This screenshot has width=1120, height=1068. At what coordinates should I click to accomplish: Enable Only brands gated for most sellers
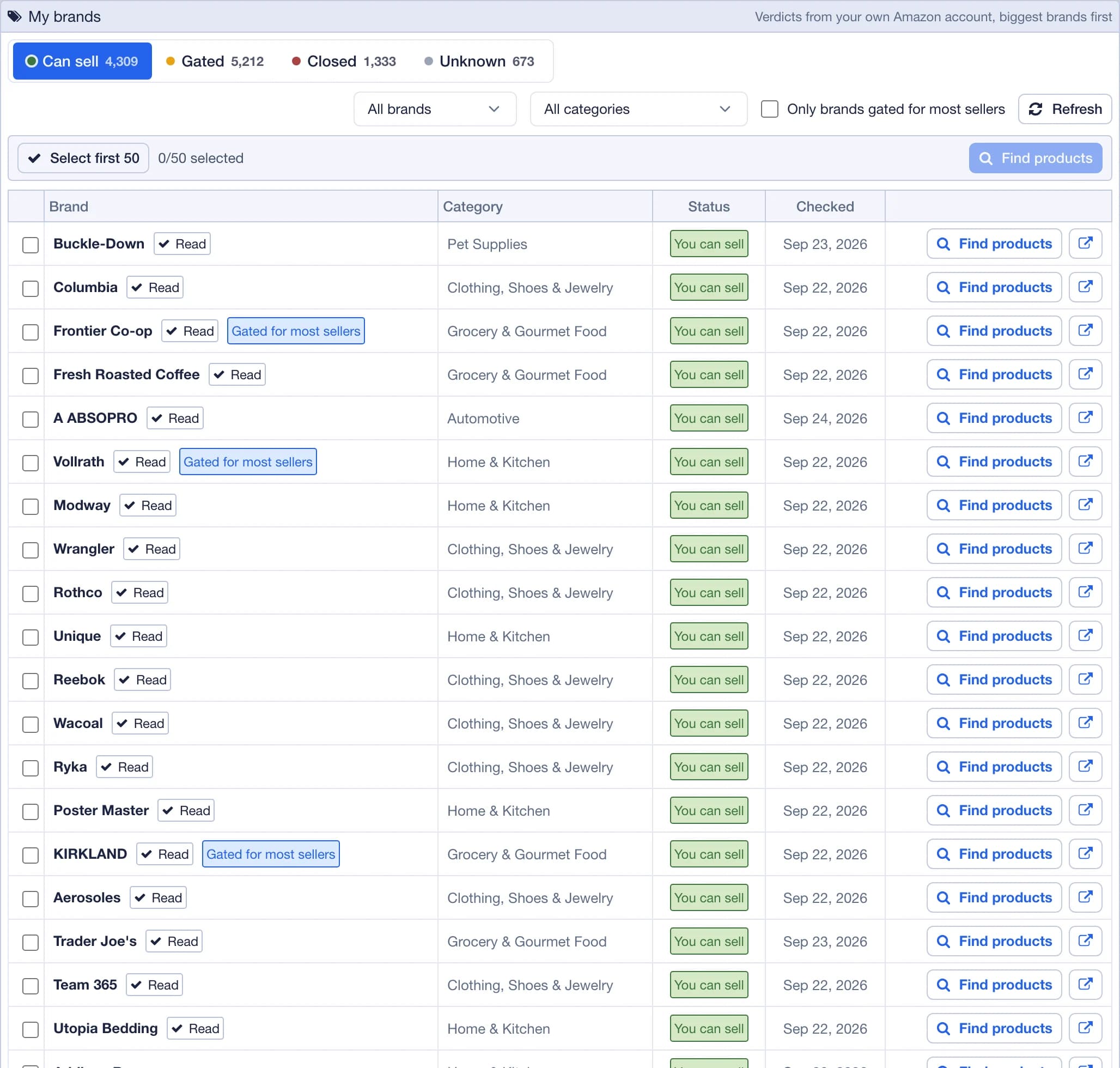coord(769,109)
